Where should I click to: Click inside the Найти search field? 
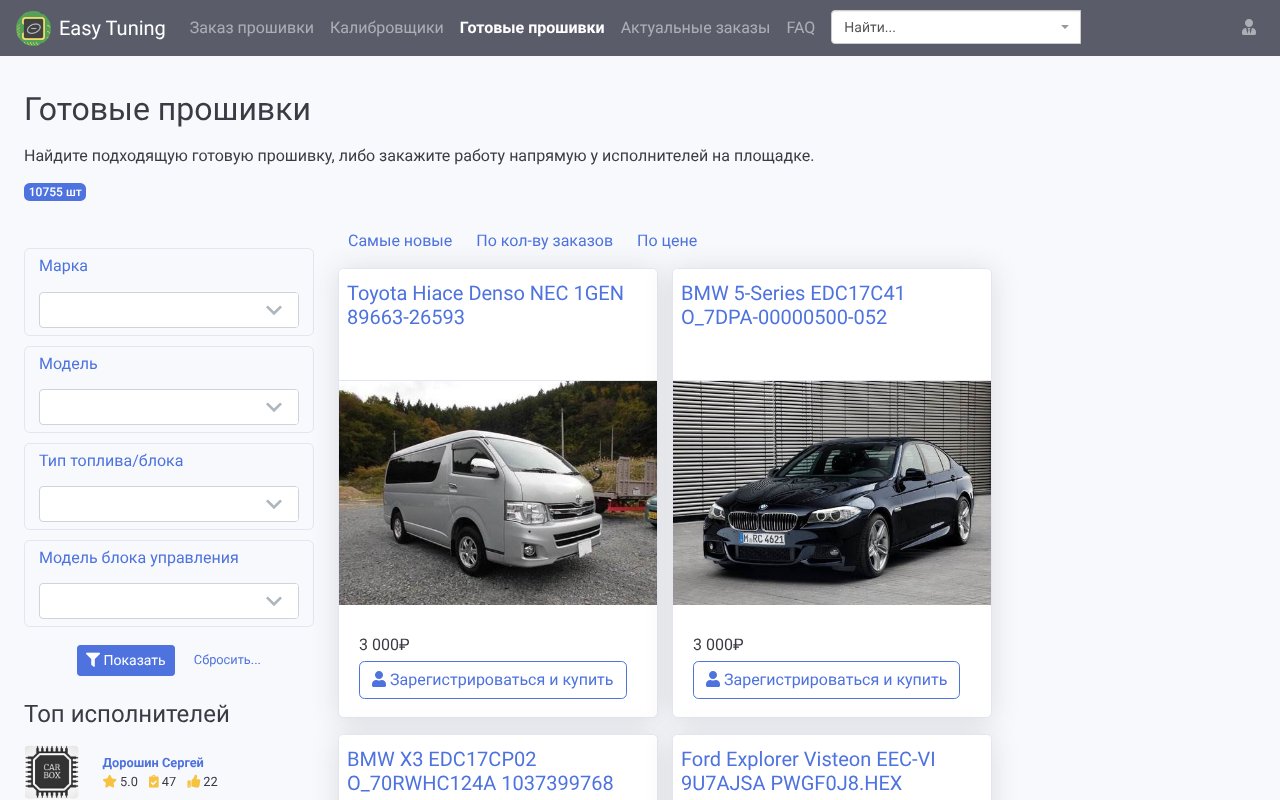tap(940, 27)
